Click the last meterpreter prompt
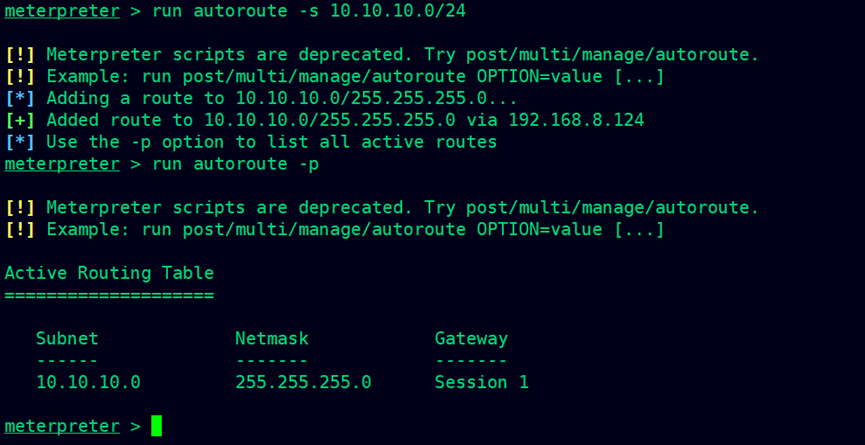865x445 pixels. click(62, 426)
